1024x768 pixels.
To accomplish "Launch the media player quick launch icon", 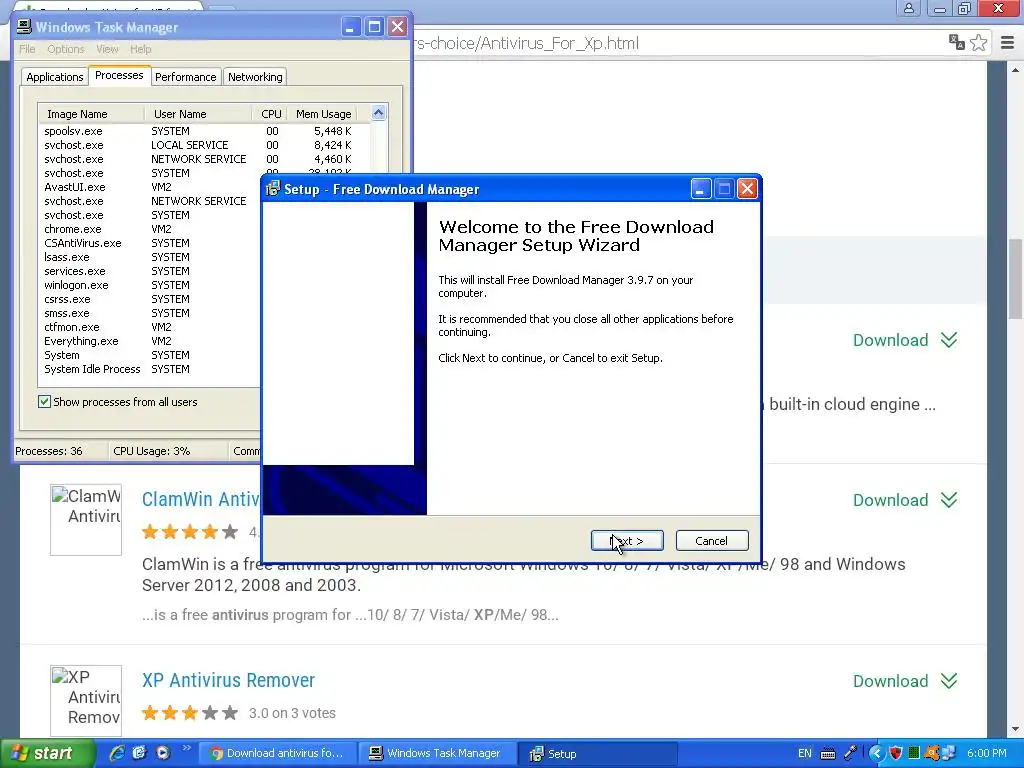I will (x=163, y=753).
